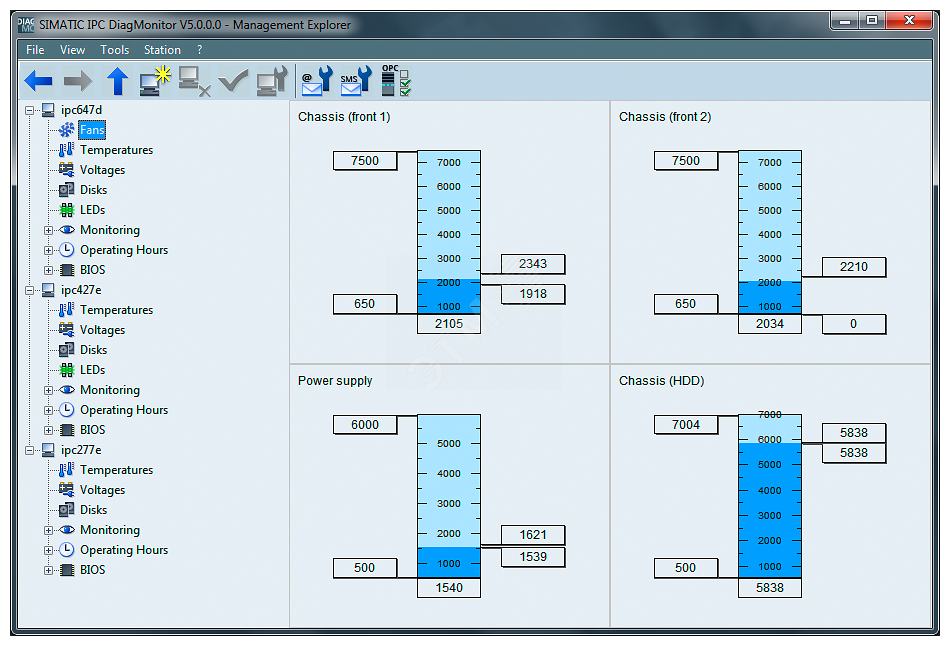
Task: Click the remove station computer-X icon
Action: [194, 82]
